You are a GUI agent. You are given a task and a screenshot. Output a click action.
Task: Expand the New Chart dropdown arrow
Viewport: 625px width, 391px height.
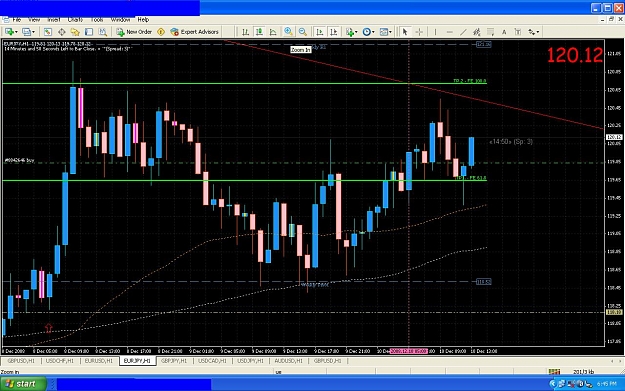[16, 32]
